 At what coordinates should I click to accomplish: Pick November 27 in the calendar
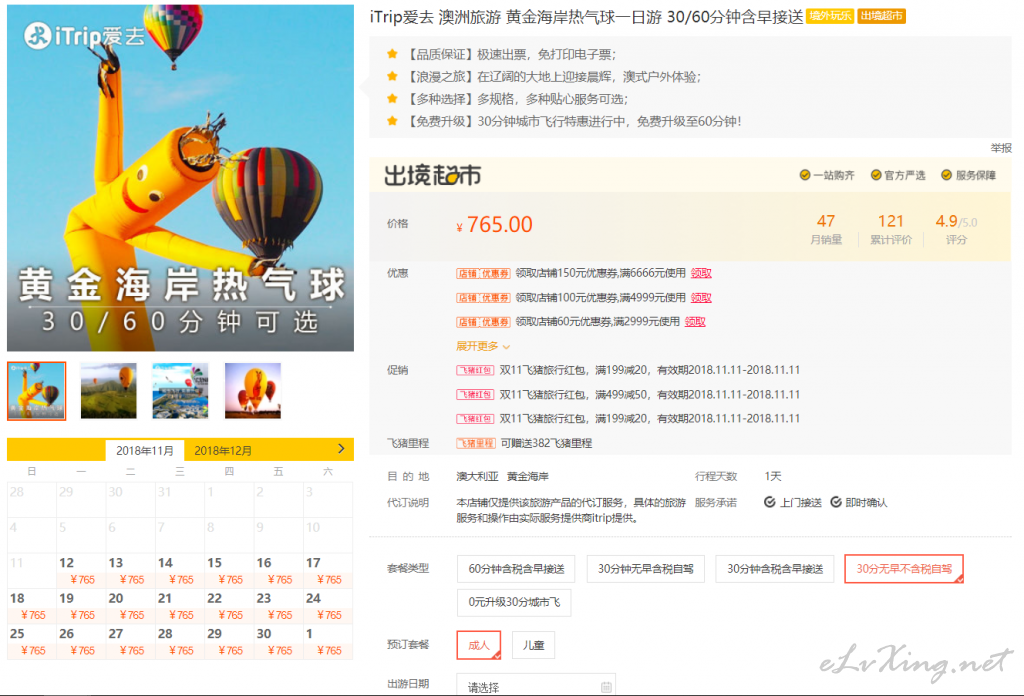pyautogui.click(x=131, y=641)
